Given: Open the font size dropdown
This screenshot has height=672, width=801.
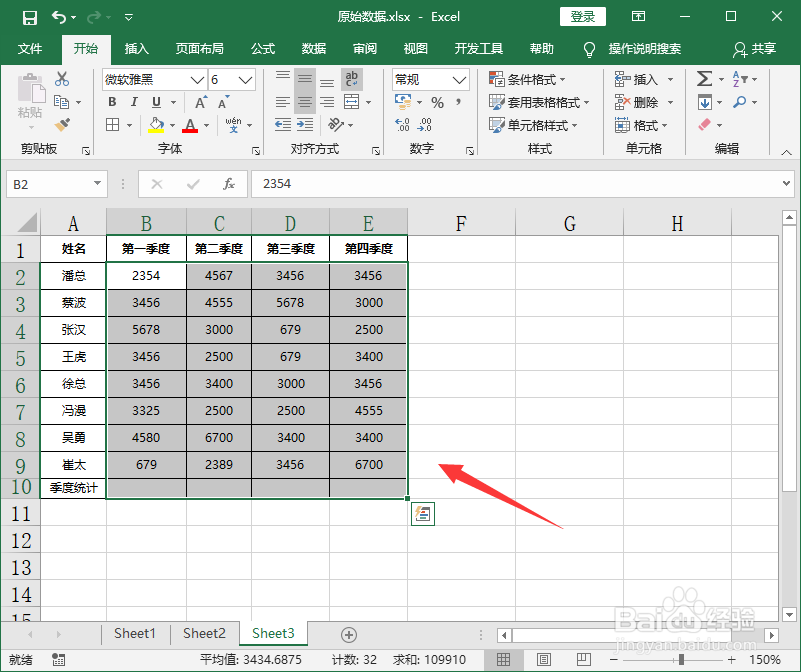Looking at the screenshot, I should click(x=245, y=80).
